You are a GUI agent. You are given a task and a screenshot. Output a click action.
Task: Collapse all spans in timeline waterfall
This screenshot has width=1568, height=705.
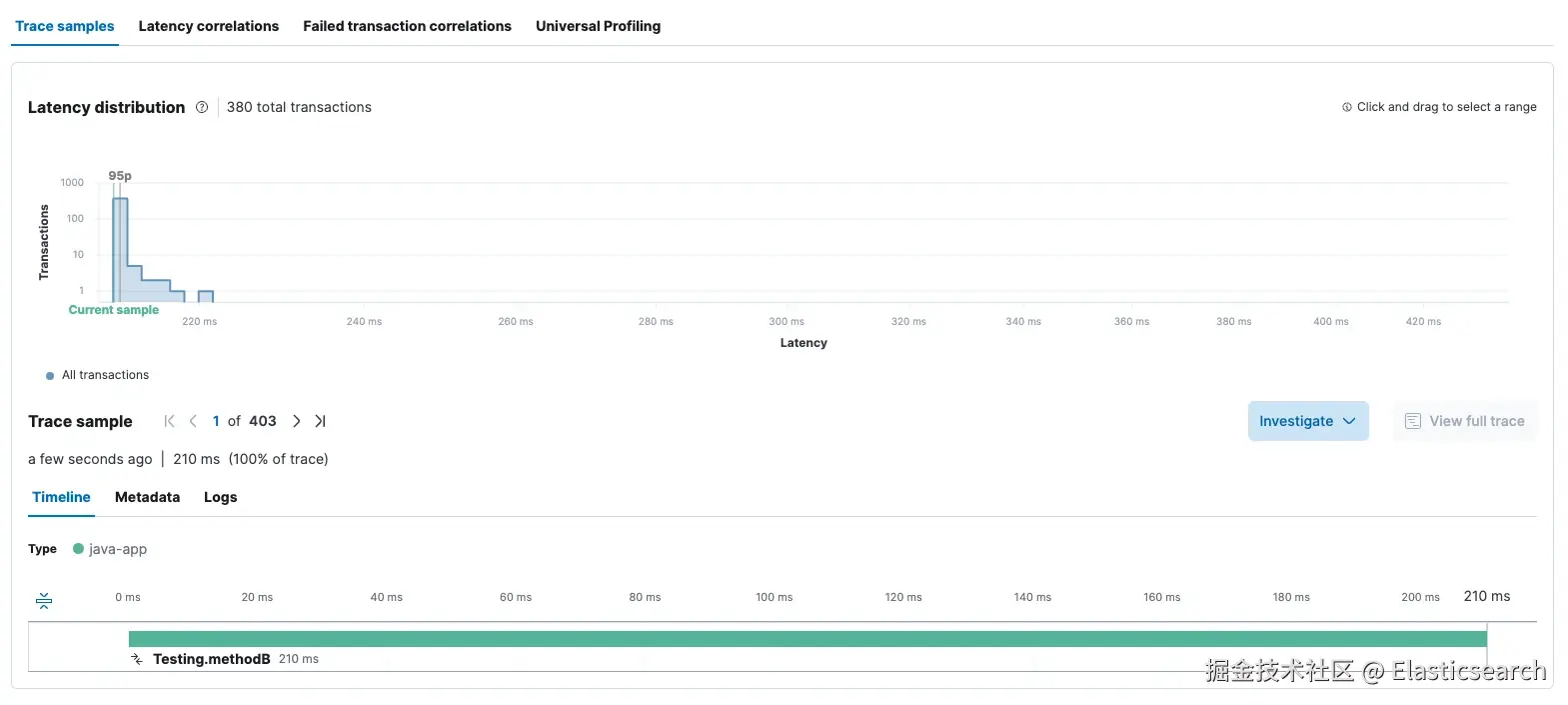pyautogui.click(x=44, y=601)
